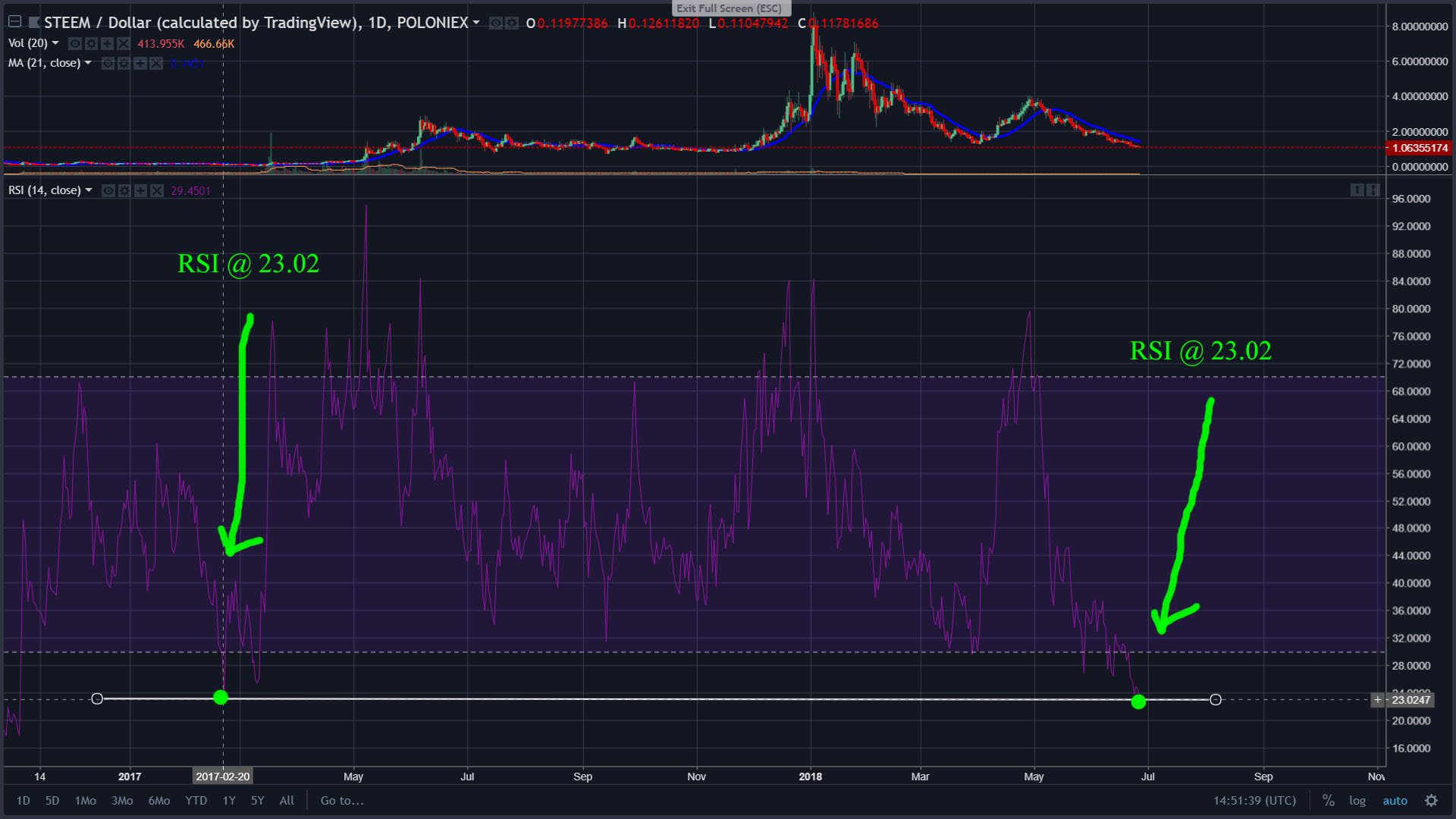Expand the MA (21, close) dropdown arrow
1456x819 pixels.
(x=88, y=63)
